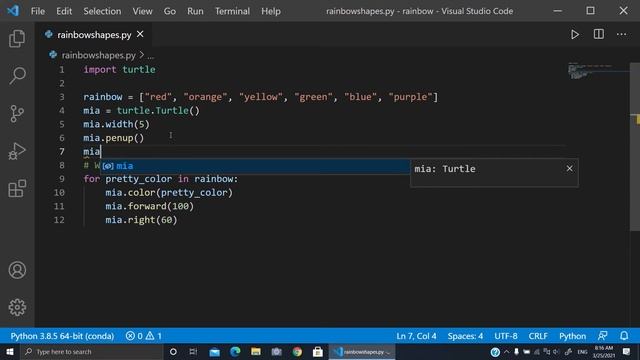Open the clock and date flyout

point(604,351)
